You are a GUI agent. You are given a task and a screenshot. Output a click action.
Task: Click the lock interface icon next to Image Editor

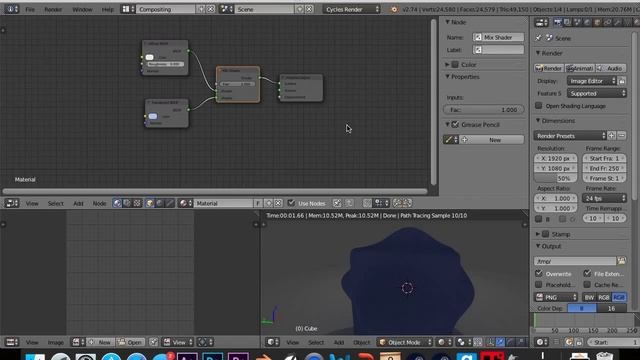622,81
